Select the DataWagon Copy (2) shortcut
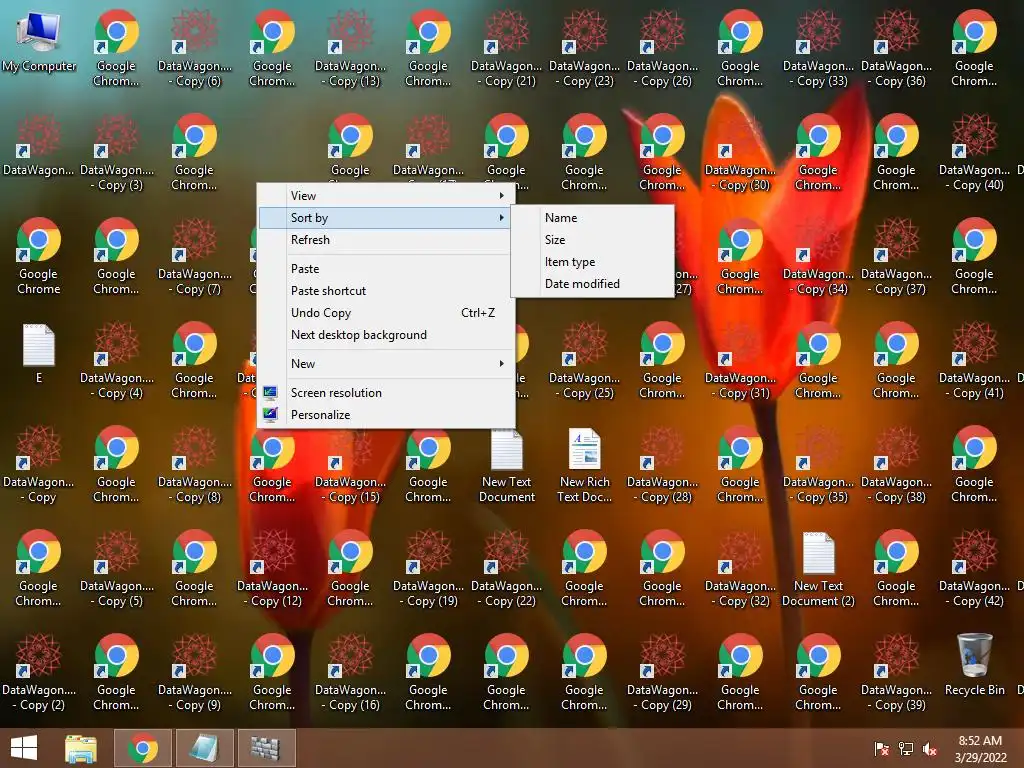The width and height of the screenshot is (1024, 768). (39, 673)
